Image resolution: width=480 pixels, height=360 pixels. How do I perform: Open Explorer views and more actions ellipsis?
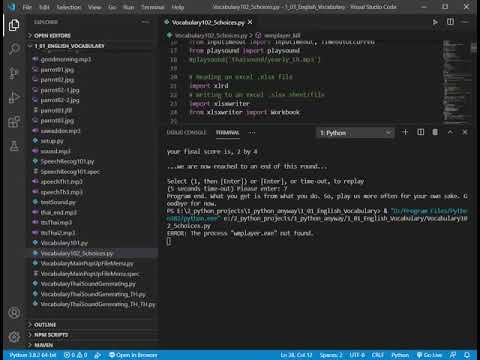tap(145, 22)
